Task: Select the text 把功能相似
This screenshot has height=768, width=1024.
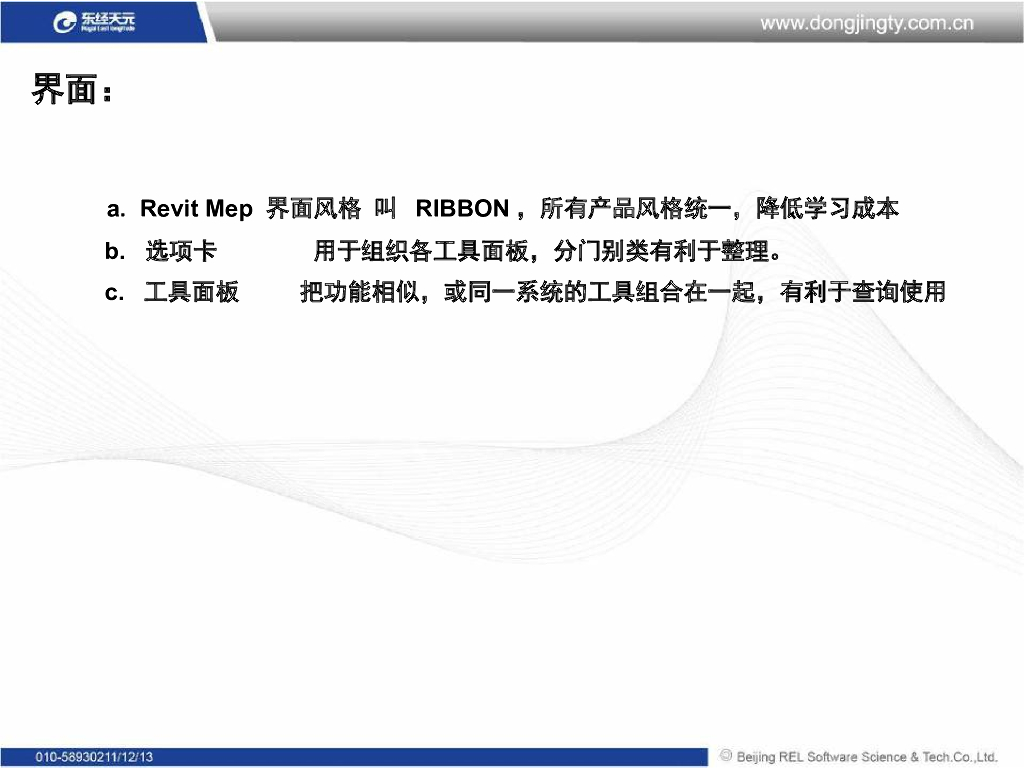Action: click(x=360, y=292)
